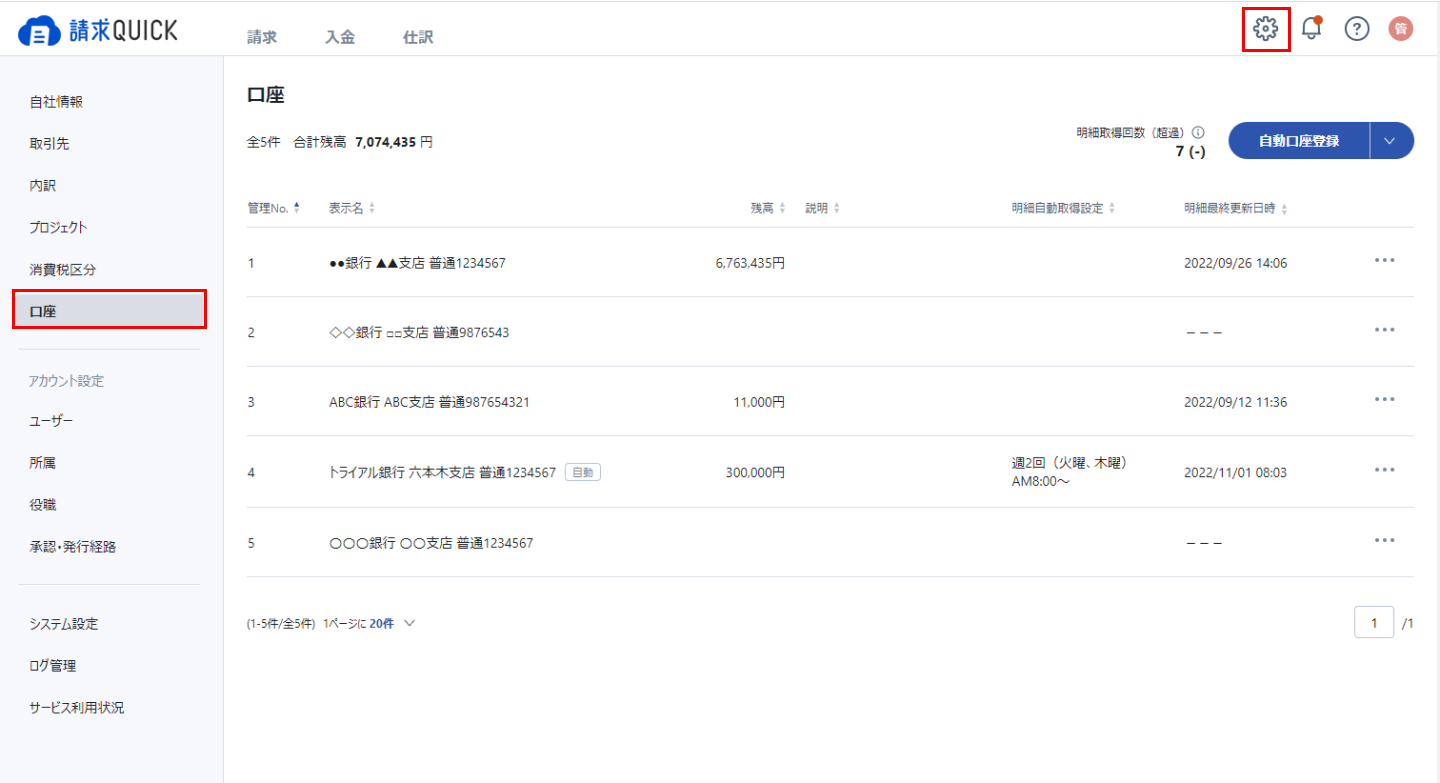
Task: Switch to the 入金 tab
Action: pyautogui.click(x=340, y=37)
